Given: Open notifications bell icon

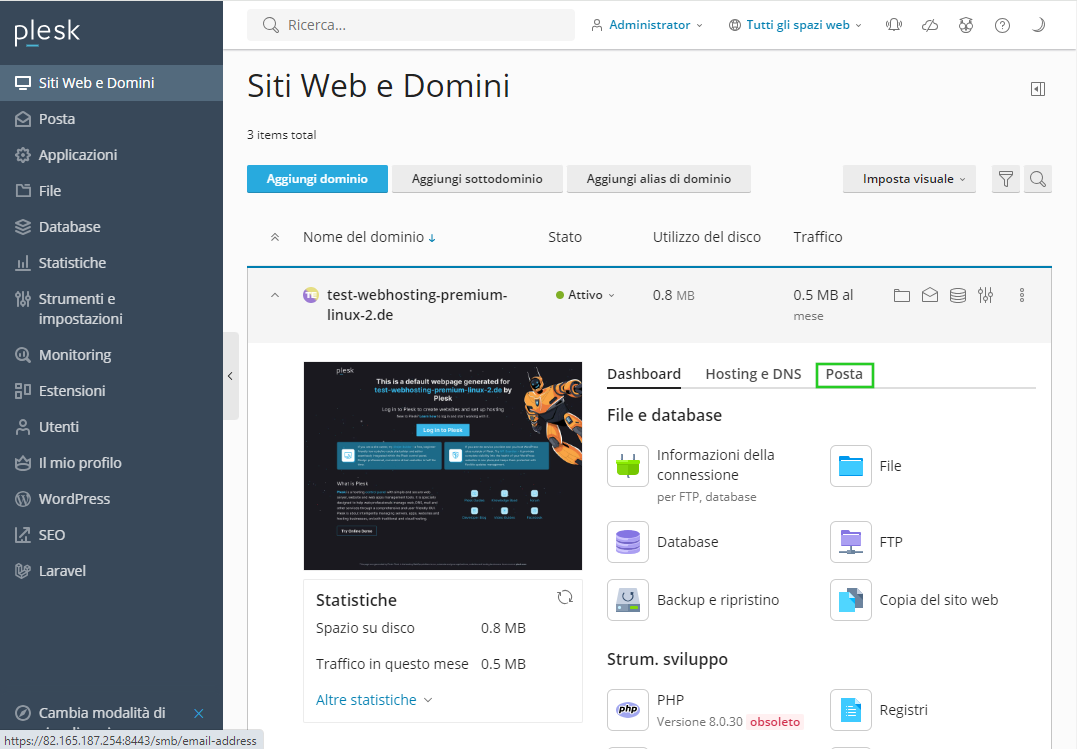Looking at the screenshot, I should (x=894, y=25).
